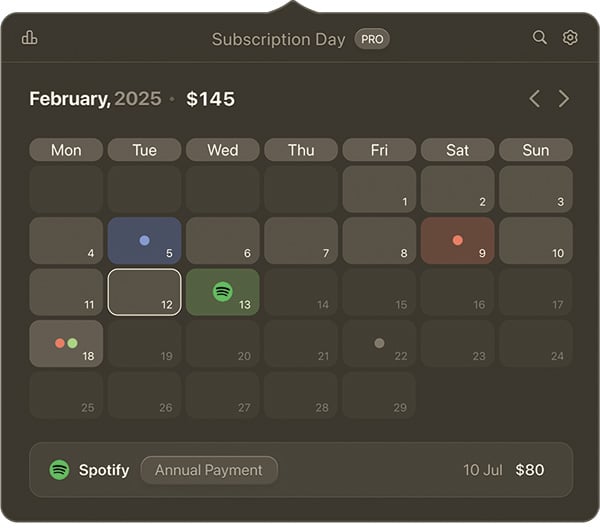Select the highlighted day 12 cell
The width and height of the screenshot is (600, 529).
point(144,292)
